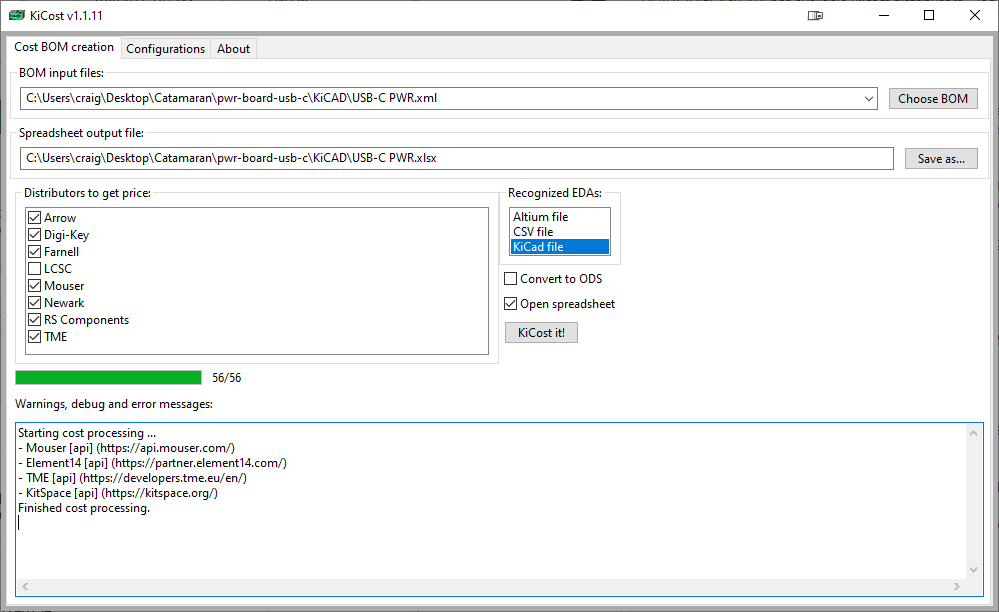Click the KiCost it! button
Screen dimensions: 999x612
[x=542, y=332]
